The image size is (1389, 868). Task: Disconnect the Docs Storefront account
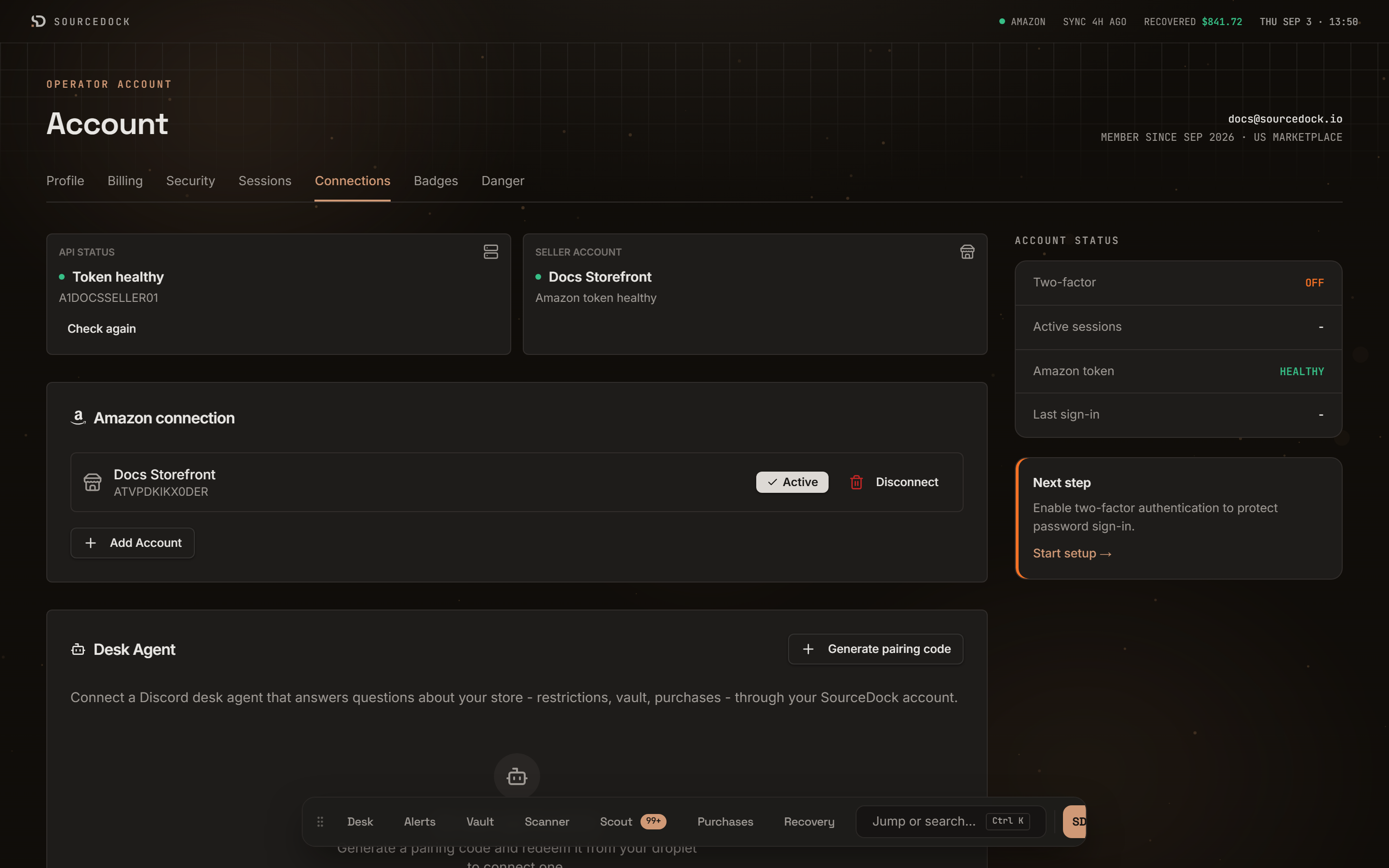(894, 482)
